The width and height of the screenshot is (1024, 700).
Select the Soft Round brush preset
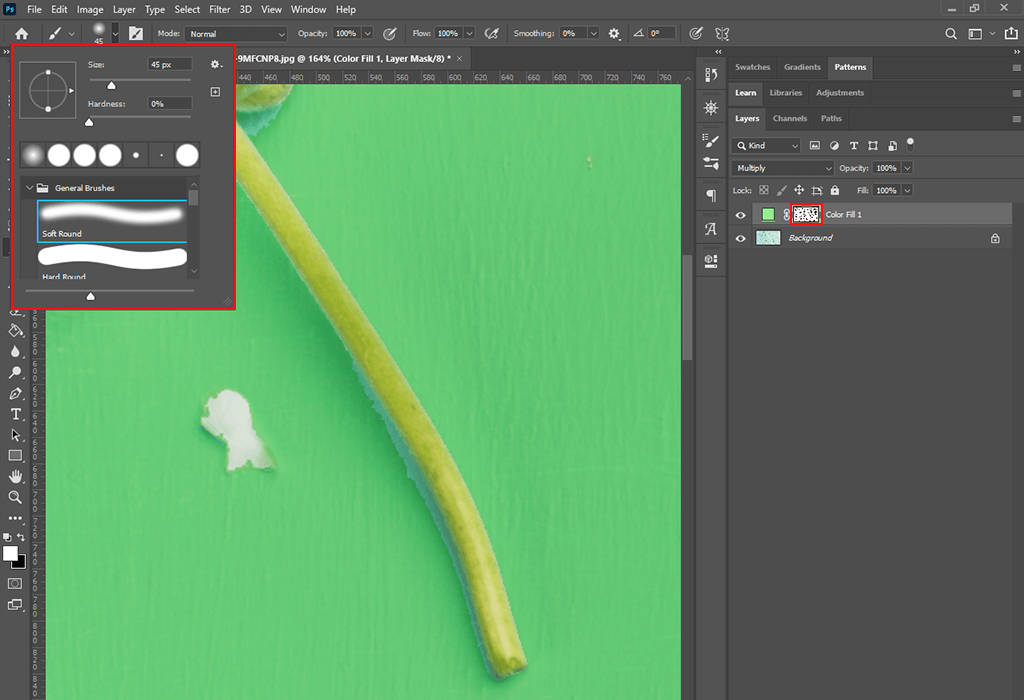click(111, 218)
